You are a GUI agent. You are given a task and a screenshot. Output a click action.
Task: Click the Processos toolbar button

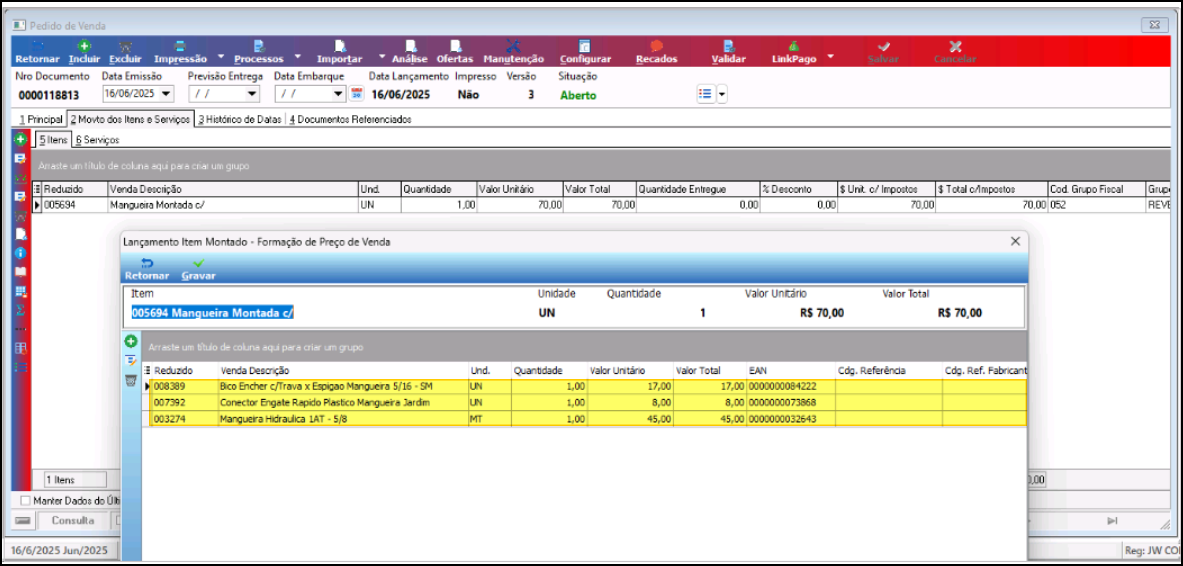(259, 52)
